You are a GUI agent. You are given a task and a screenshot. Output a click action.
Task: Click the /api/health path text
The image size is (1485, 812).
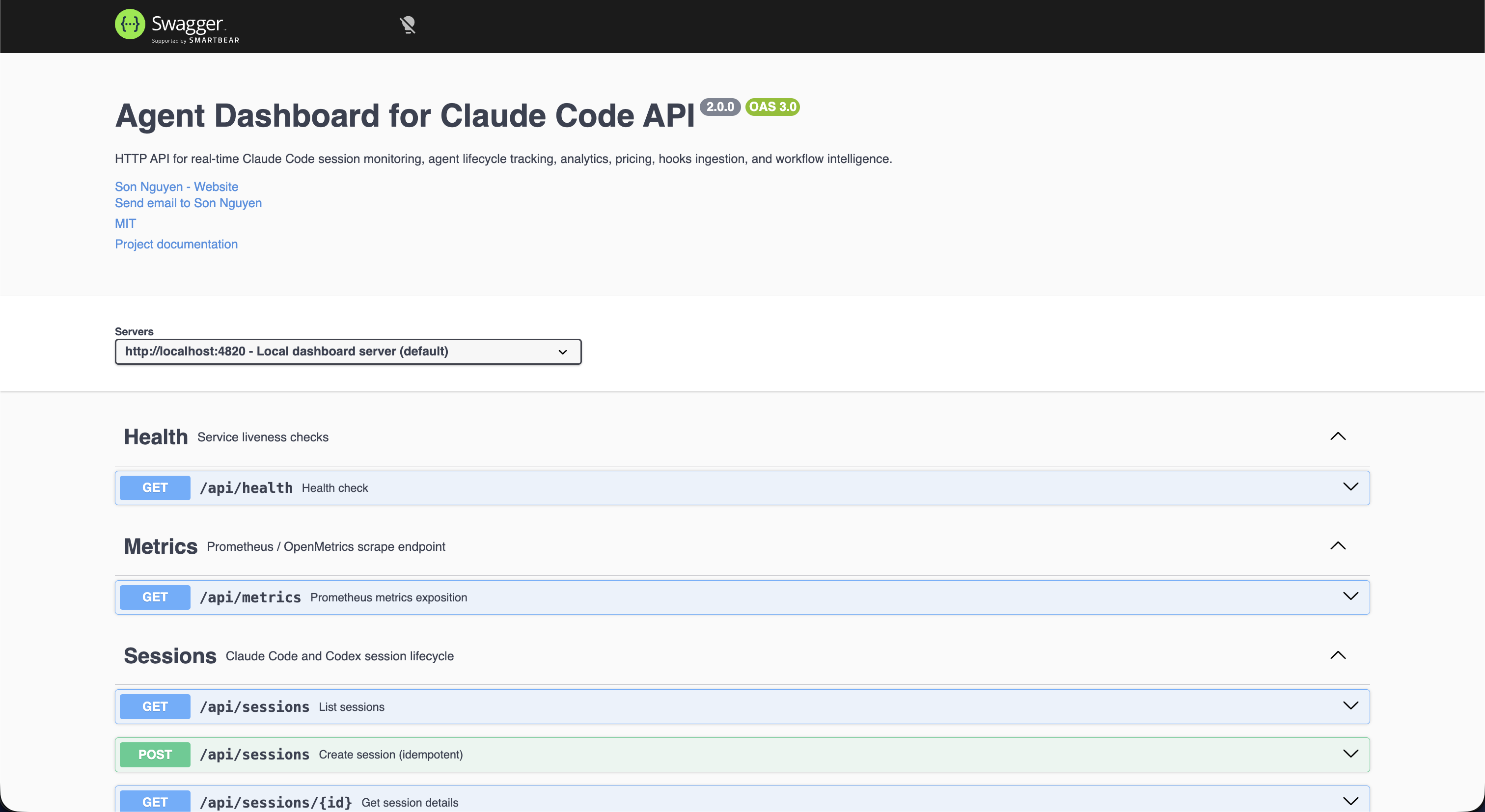coord(246,487)
